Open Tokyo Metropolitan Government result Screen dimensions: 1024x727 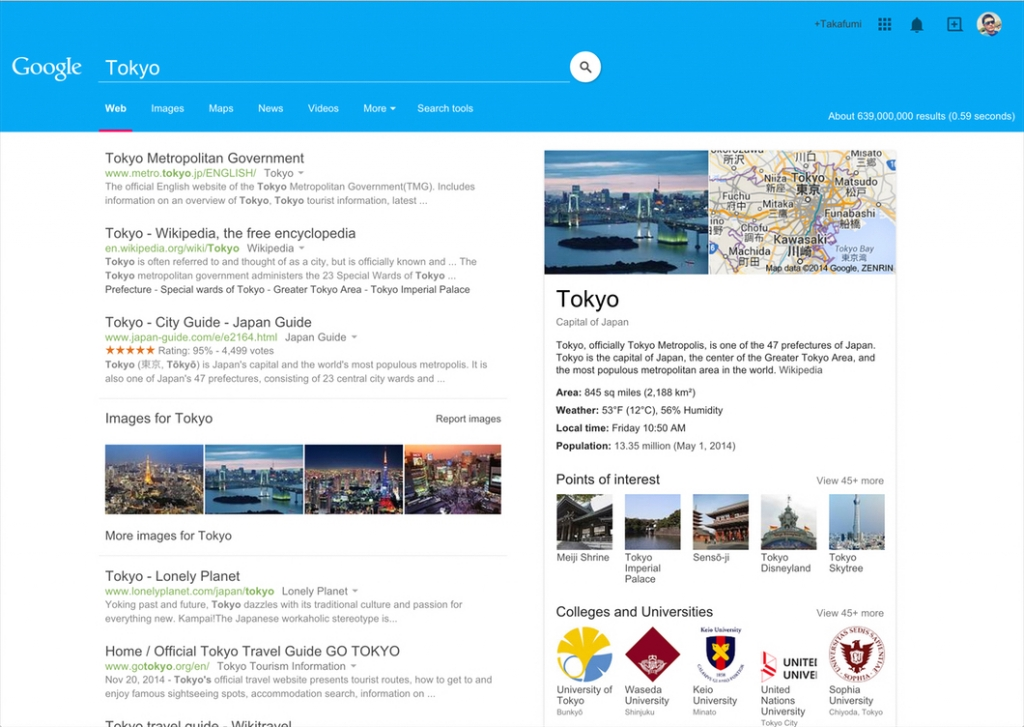pos(204,158)
